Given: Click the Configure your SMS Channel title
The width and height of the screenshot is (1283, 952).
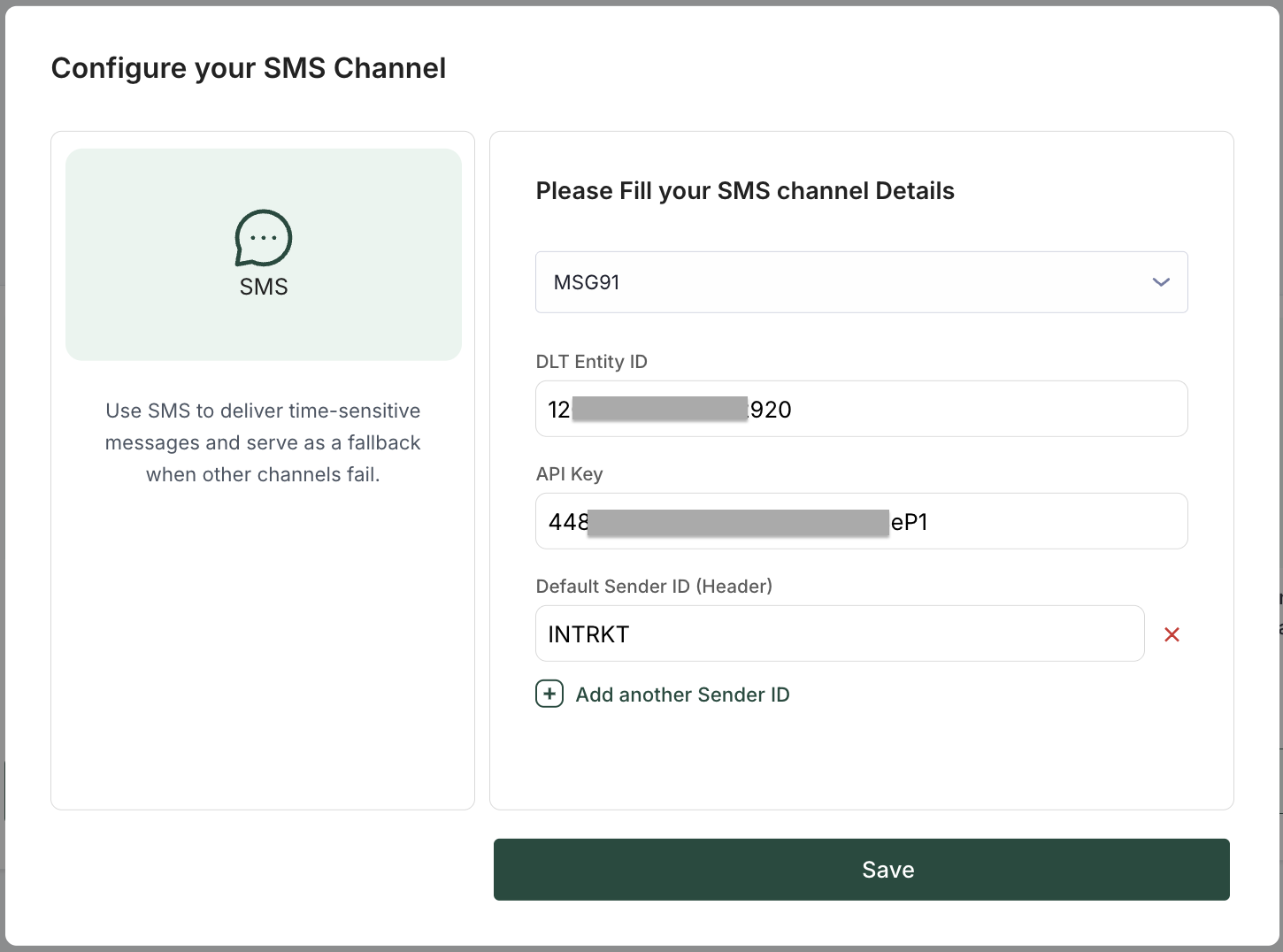Looking at the screenshot, I should 249,68.
